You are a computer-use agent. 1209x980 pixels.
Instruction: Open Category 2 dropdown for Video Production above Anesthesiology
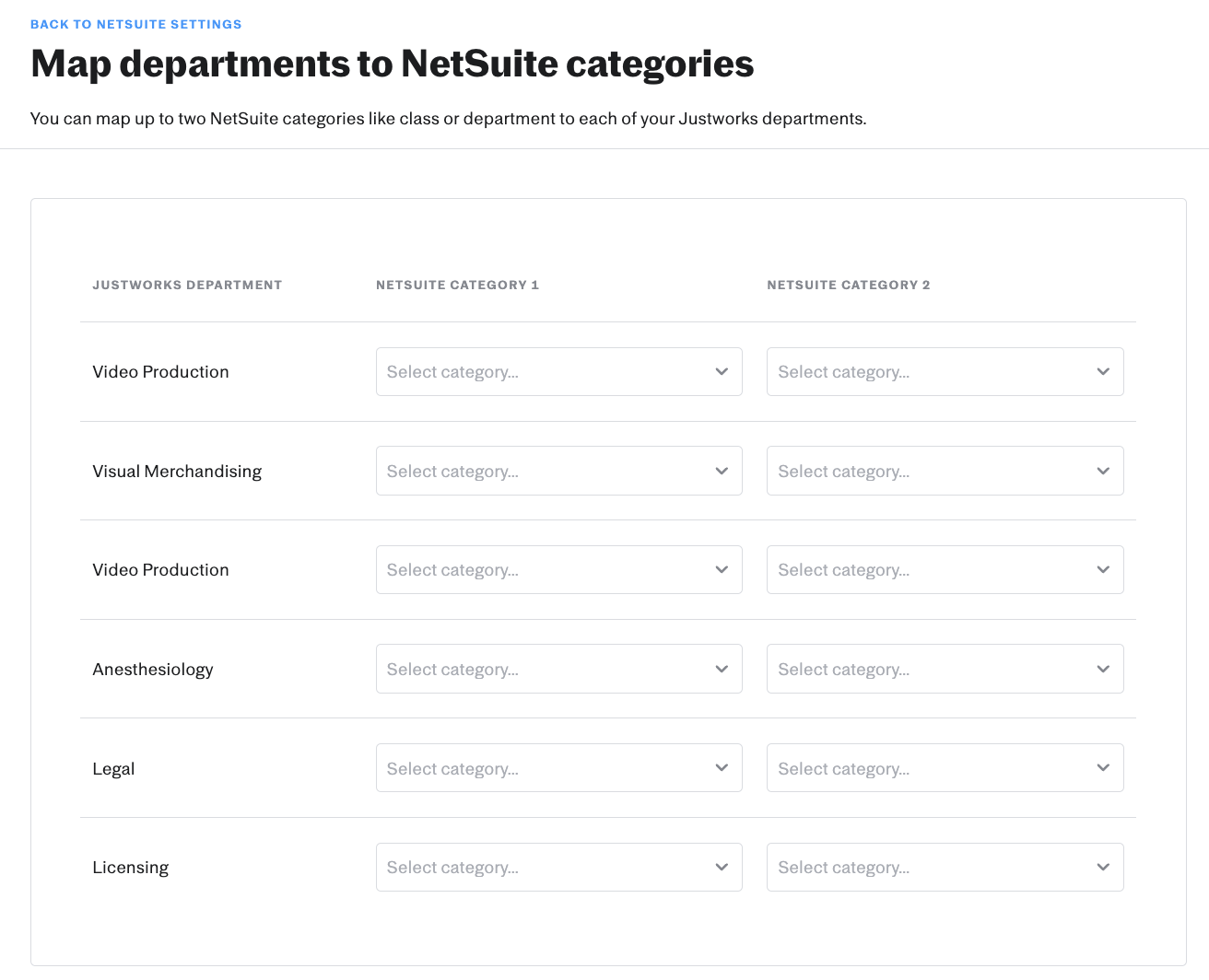(x=945, y=569)
